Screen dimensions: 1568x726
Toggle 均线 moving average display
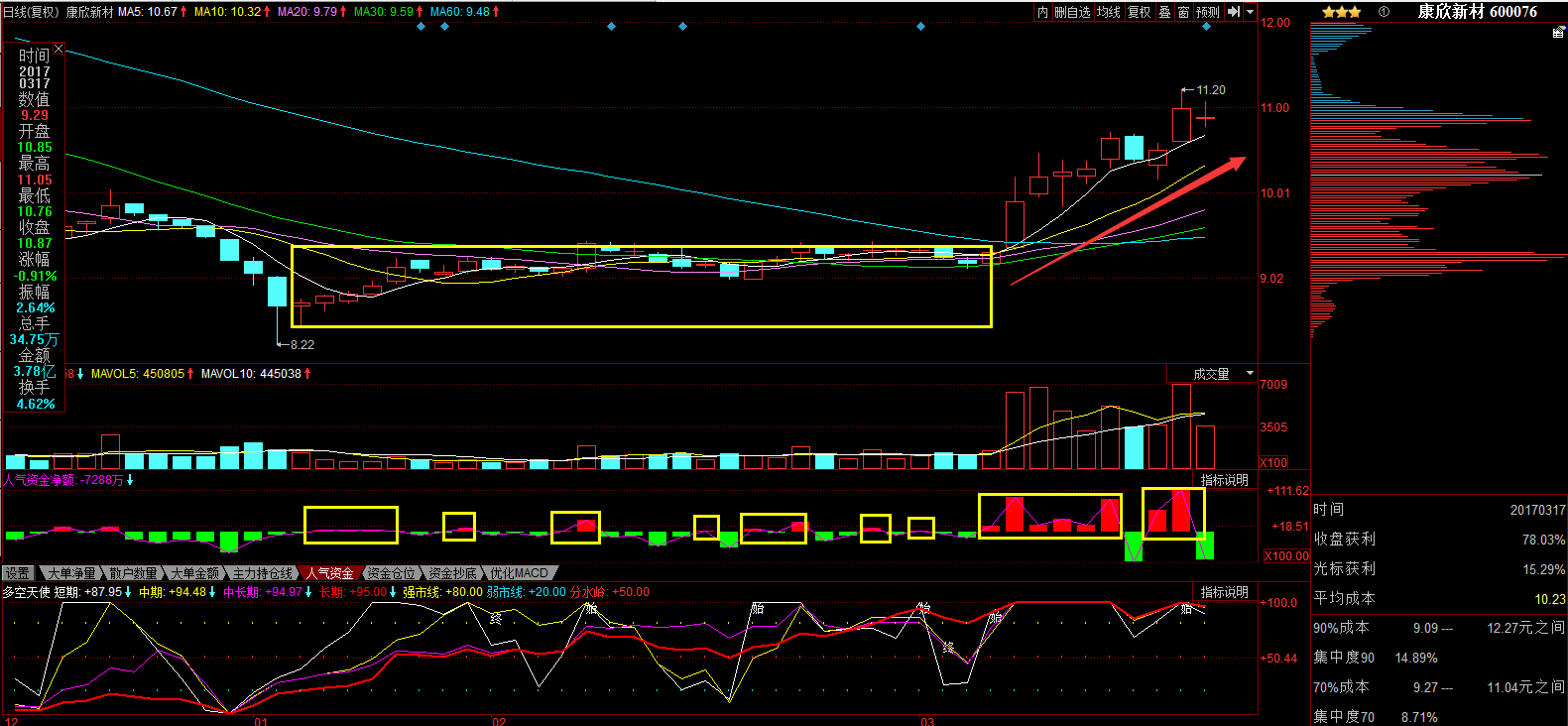[x=1108, y=12]
